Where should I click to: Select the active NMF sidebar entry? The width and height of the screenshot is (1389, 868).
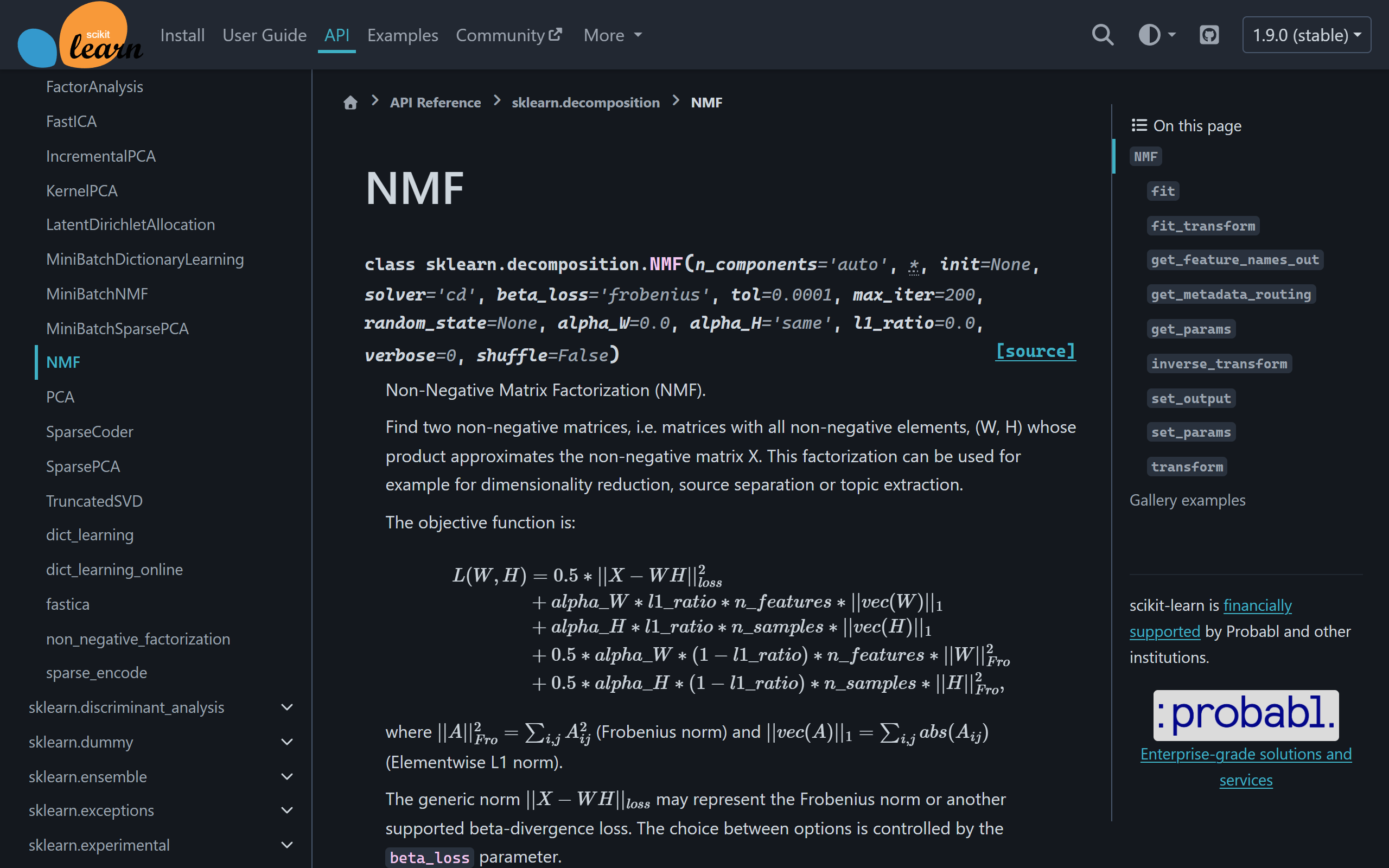63,362
